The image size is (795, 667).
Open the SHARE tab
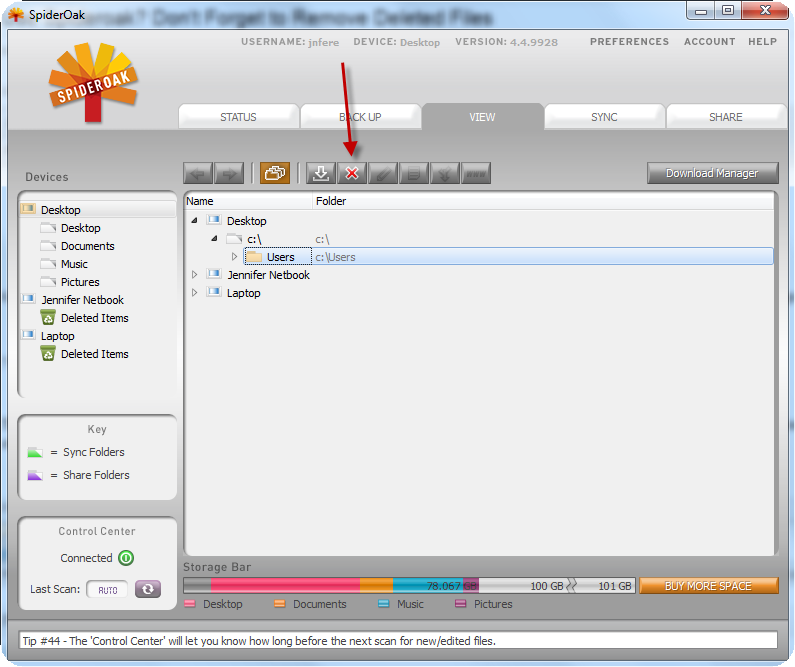(x=726, y=117)
